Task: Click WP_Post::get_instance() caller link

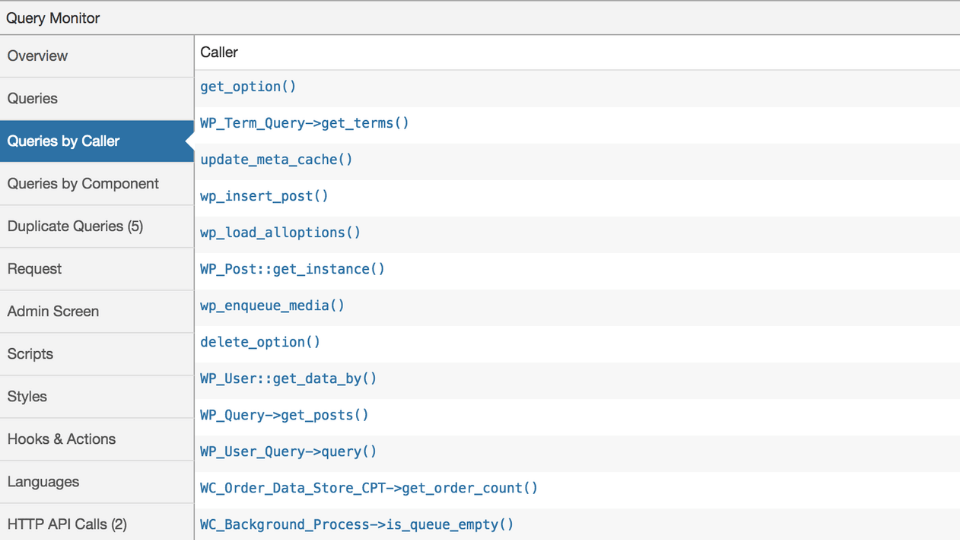Action: click(x=292, y=269)
